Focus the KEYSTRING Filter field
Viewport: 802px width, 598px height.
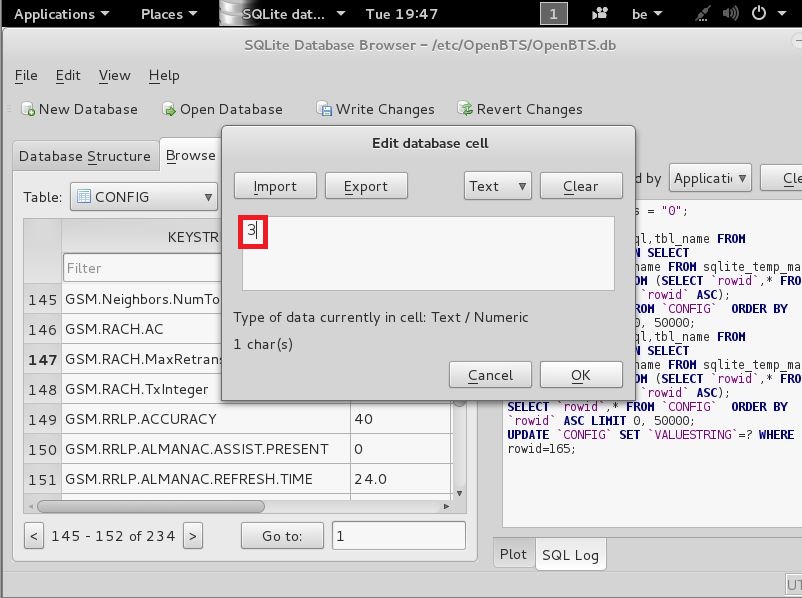tap(142, 268)
